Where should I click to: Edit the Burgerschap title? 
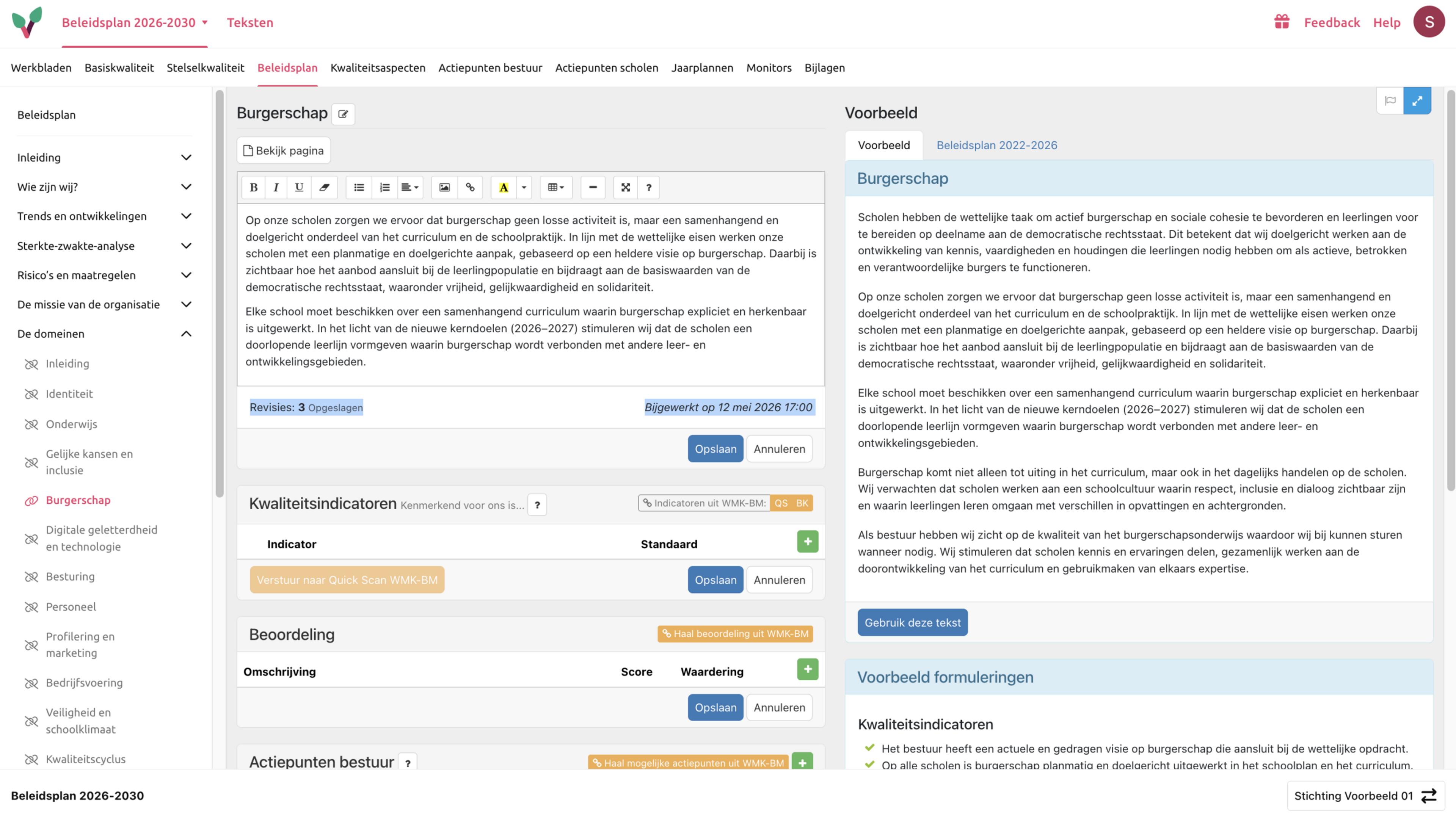343,114
